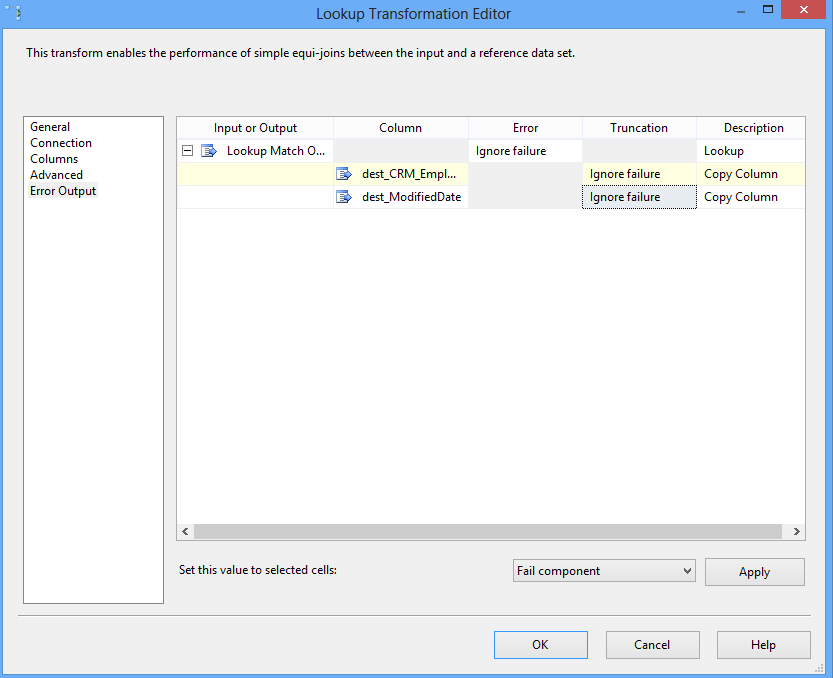This screenshot has height=678, width=833.
Task: Click the horizontal scrollbar left arrow
Action: click(185, 531)
